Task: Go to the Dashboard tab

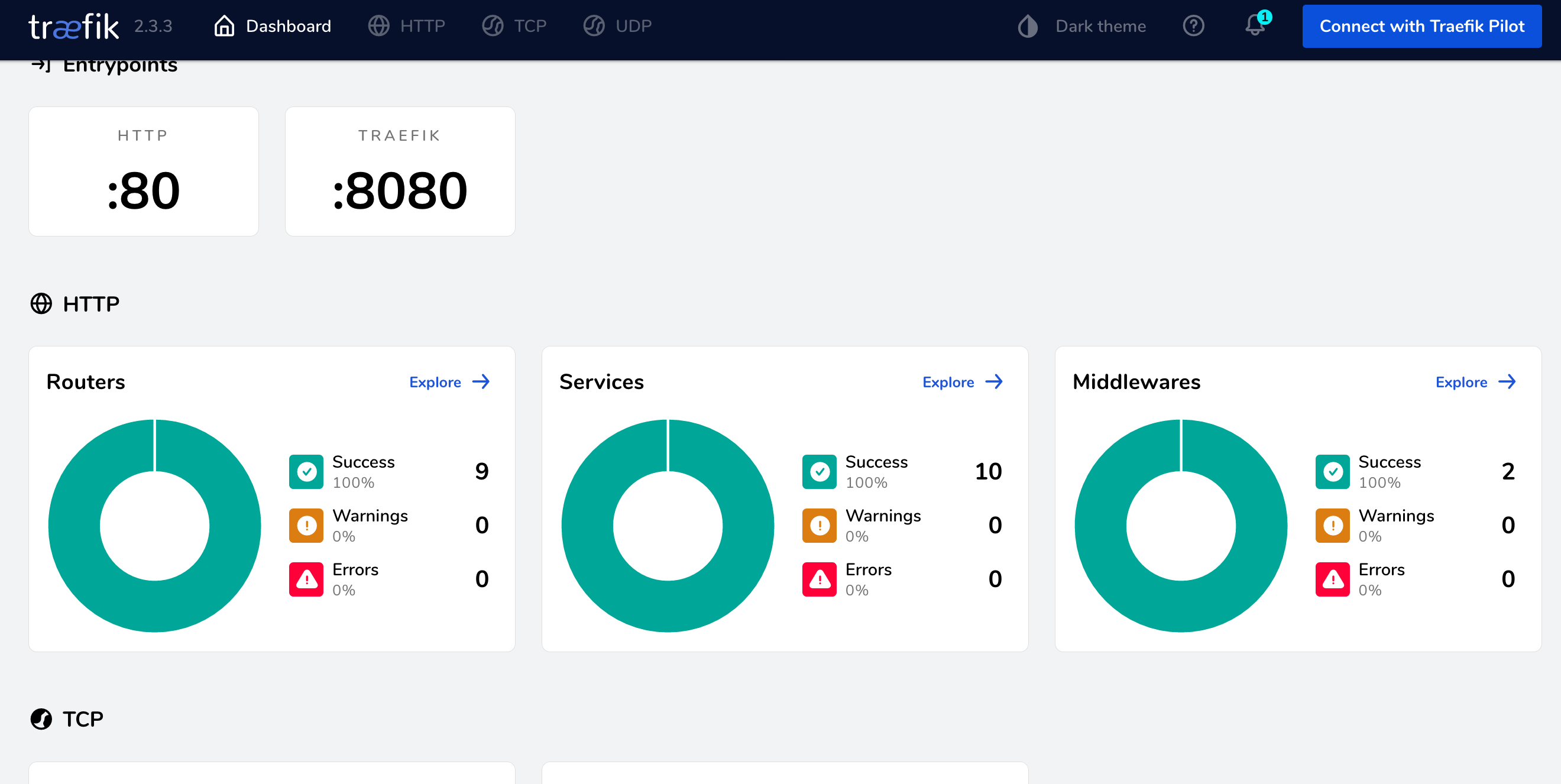Action: coord(273,26)
